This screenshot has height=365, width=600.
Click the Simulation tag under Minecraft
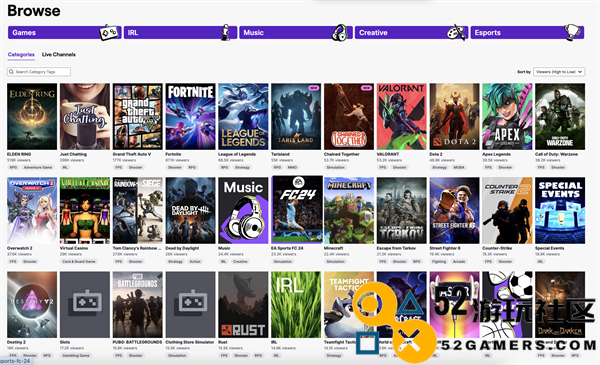(x=336, y=261)
